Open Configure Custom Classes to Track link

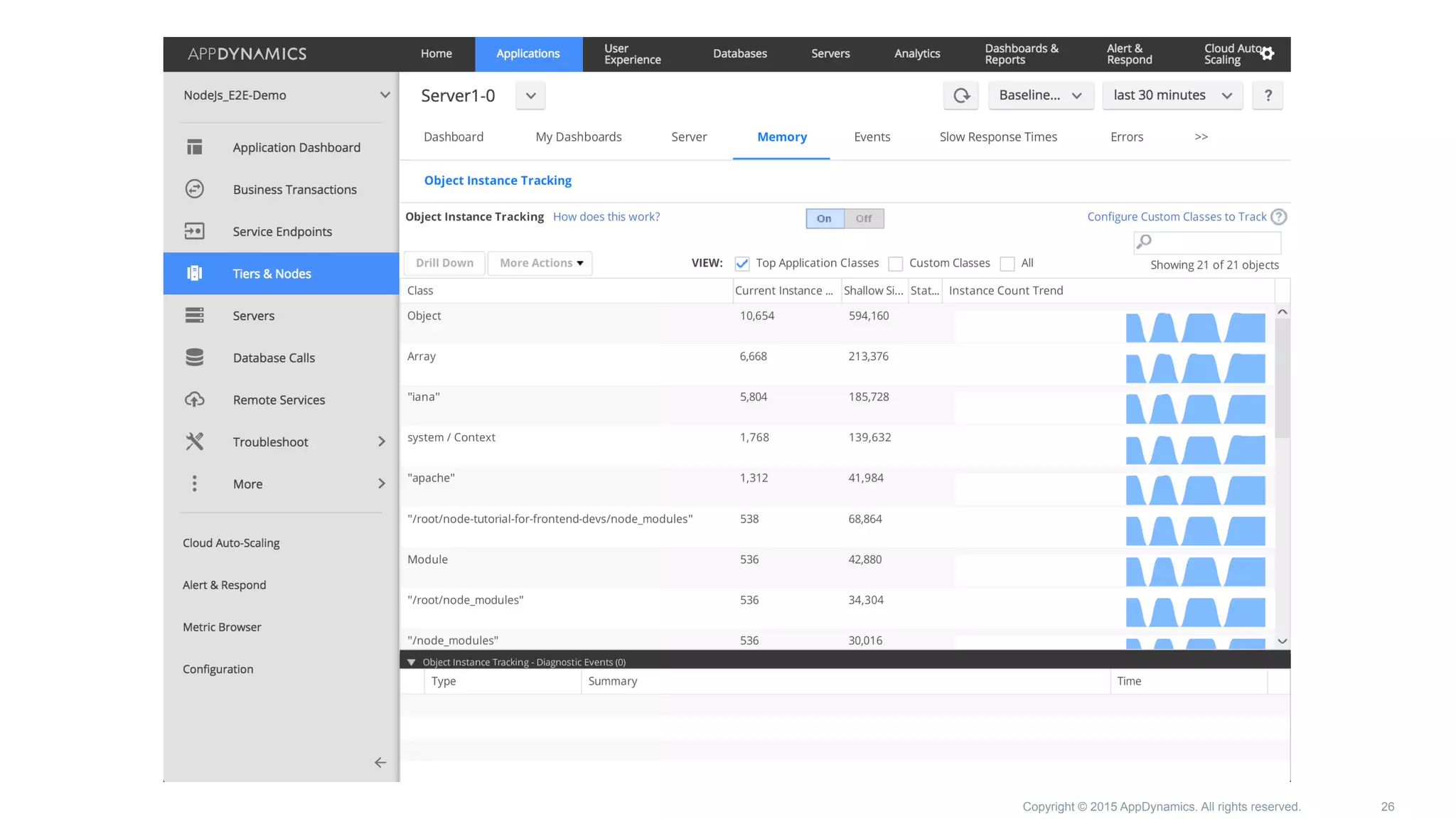(1177, 217)
